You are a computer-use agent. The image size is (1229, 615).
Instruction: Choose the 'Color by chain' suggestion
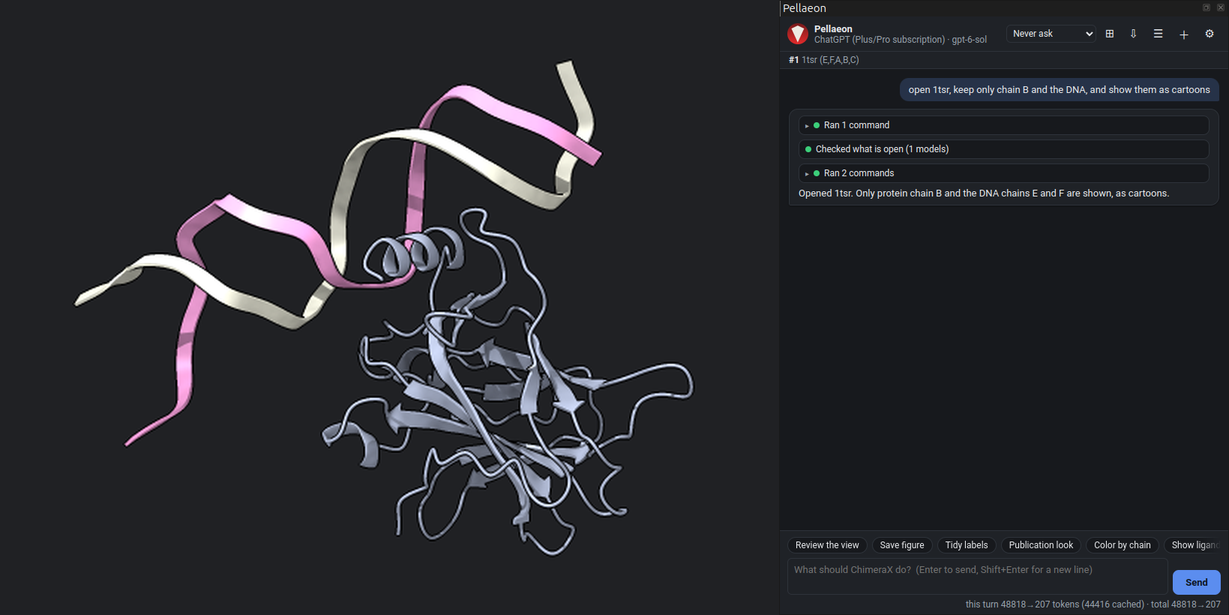pos(1122,545)
